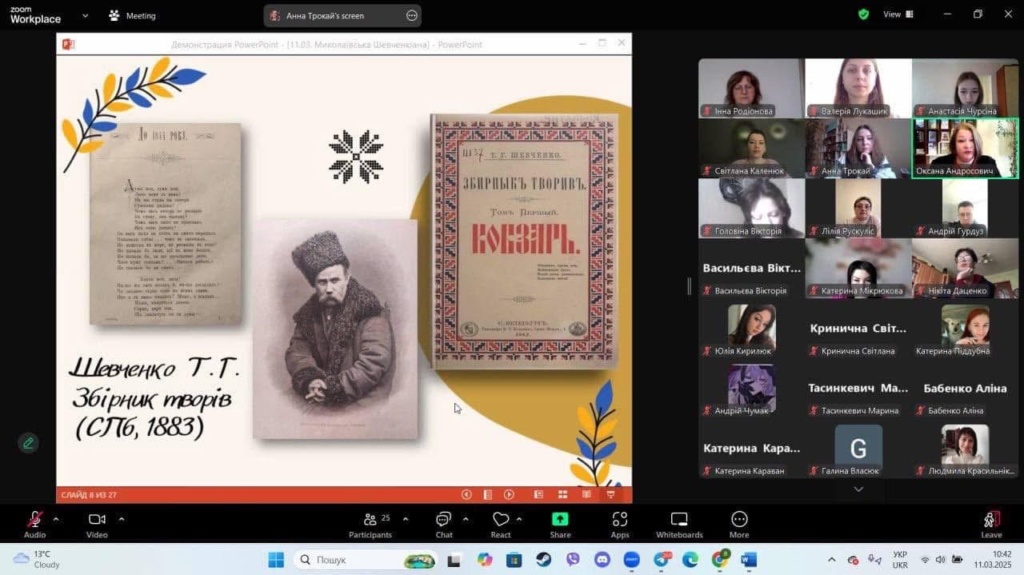This screenshot has height=575, width=1024.
Task: Select Галина Власюк avatar tile
Action: pos(858,448)
